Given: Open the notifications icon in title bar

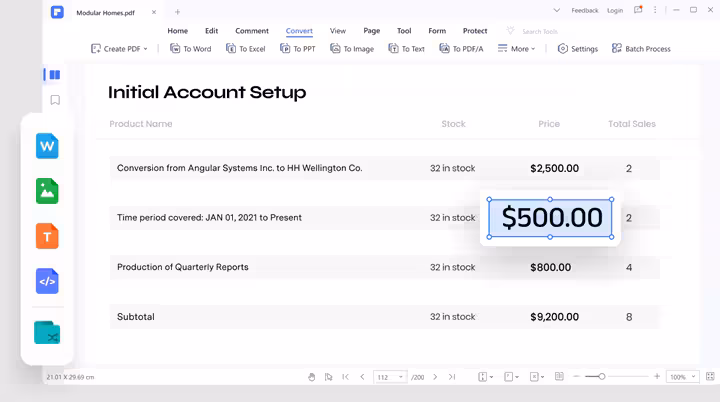Looking at the screenshot, I should pyautogui.click(x=638, y=10).
